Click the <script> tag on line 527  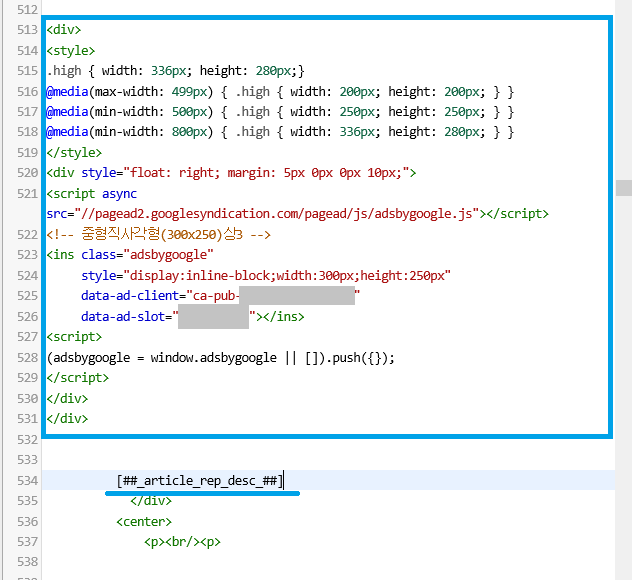[x=74, y=337]
